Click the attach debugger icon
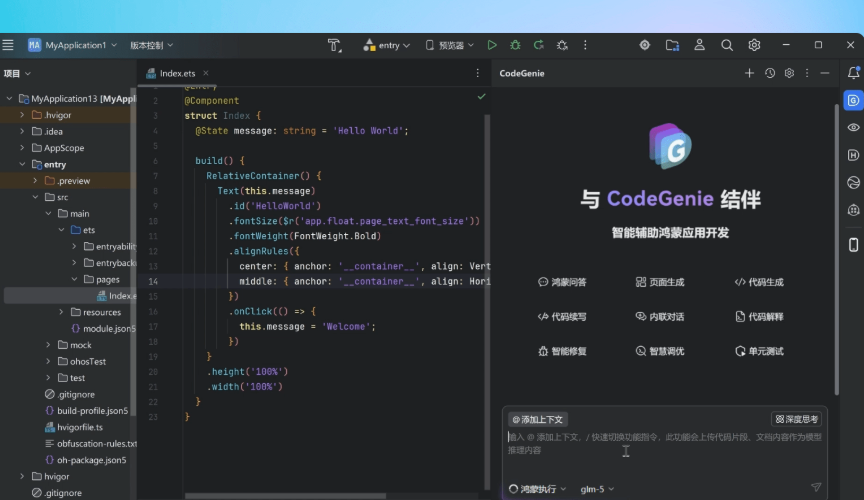 point(562,45)
